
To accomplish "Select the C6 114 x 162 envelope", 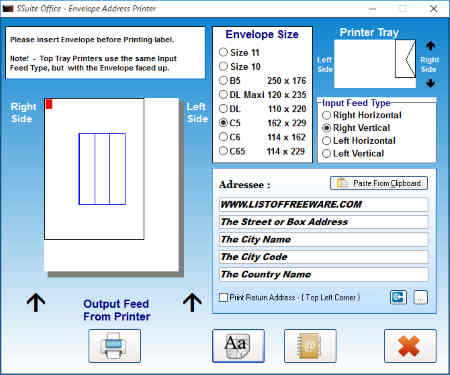I will [262, 137].
